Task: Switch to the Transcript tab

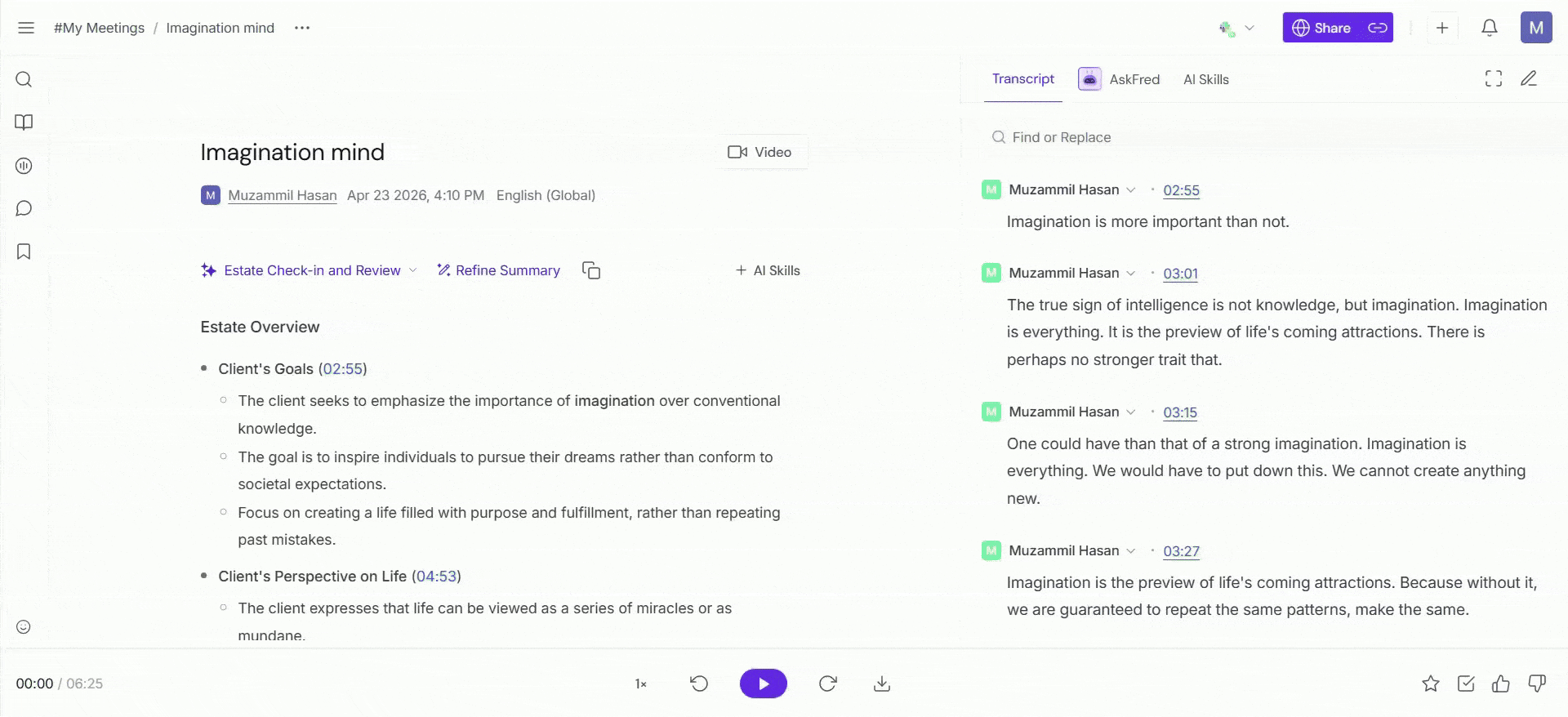Action: pos(1023,78)
